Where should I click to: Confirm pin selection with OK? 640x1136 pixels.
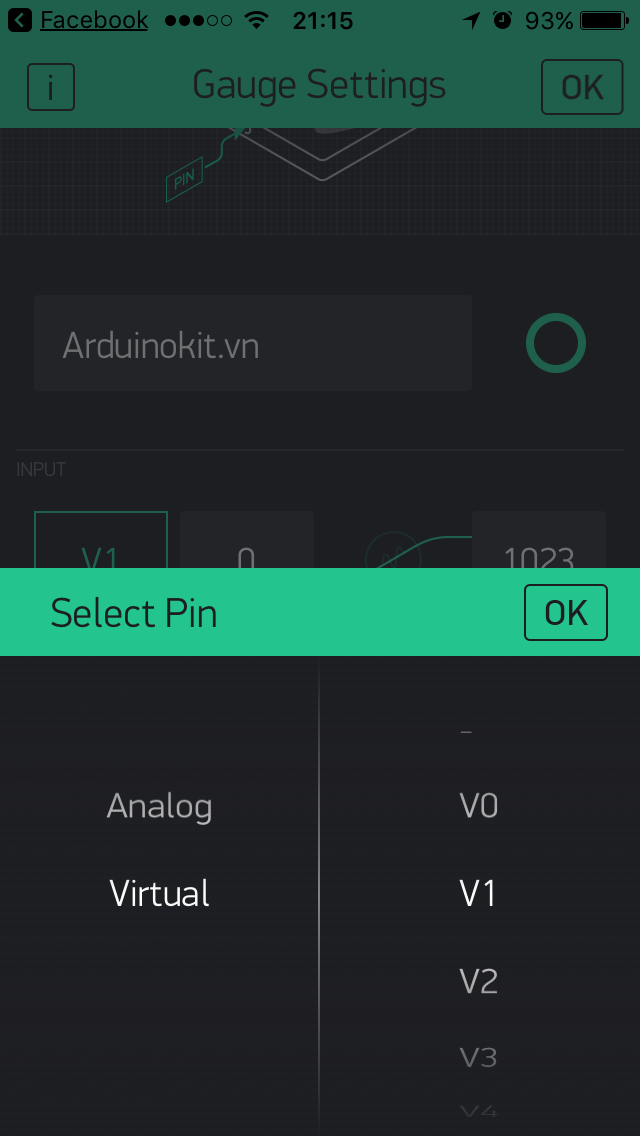tap(565, 612)
